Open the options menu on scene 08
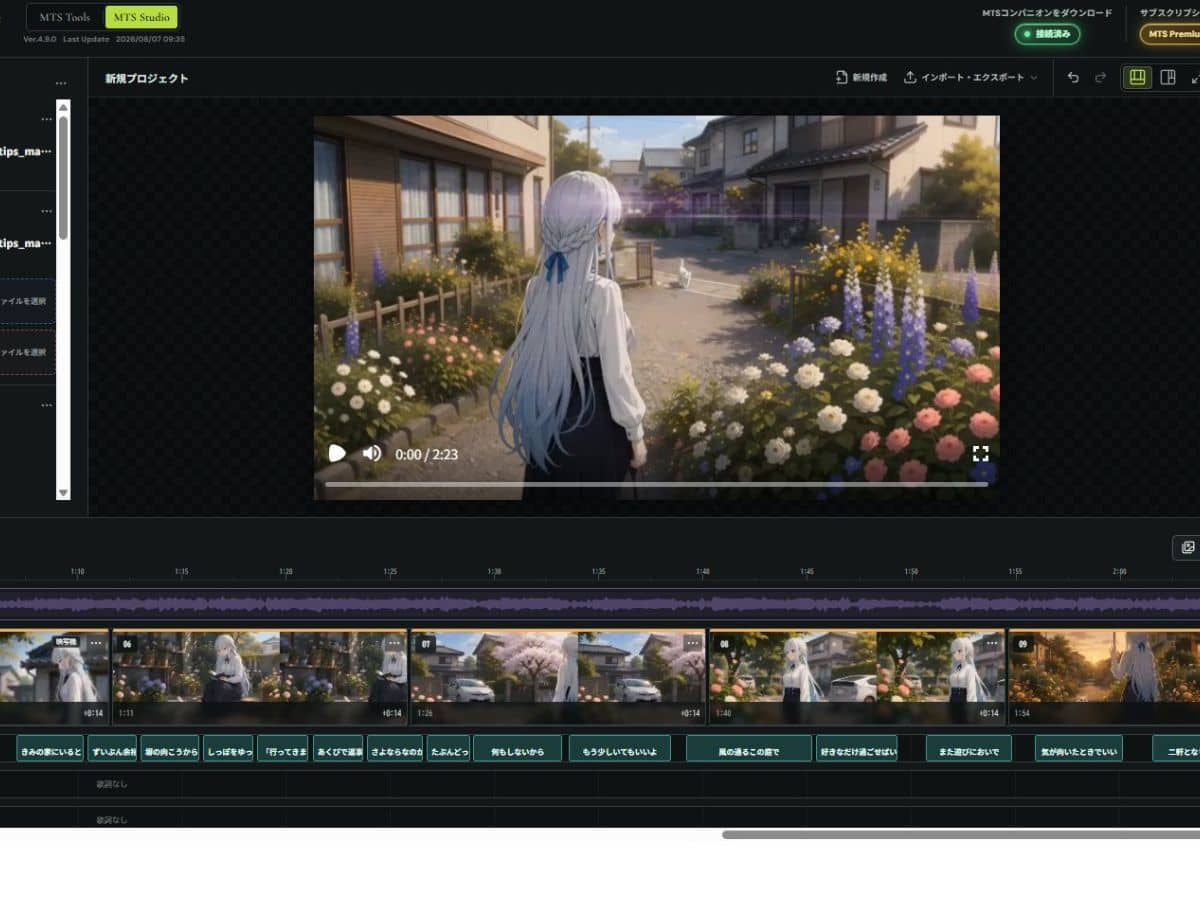The height and width of the screenshot is (900, 1200). (990, 644)
